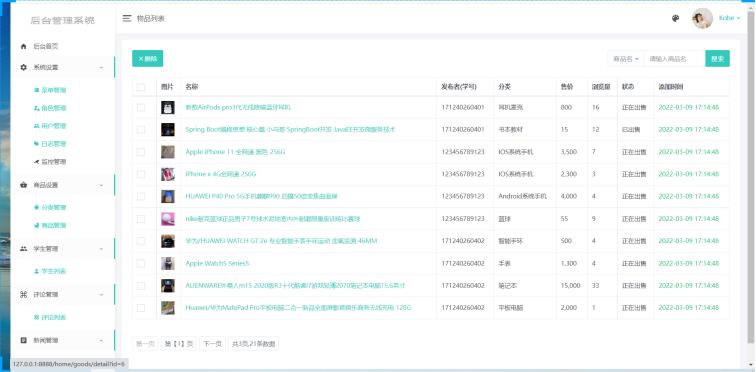Screen dimensions: 756x372
Task: Click the product name search input field
Action: [675, 59]
